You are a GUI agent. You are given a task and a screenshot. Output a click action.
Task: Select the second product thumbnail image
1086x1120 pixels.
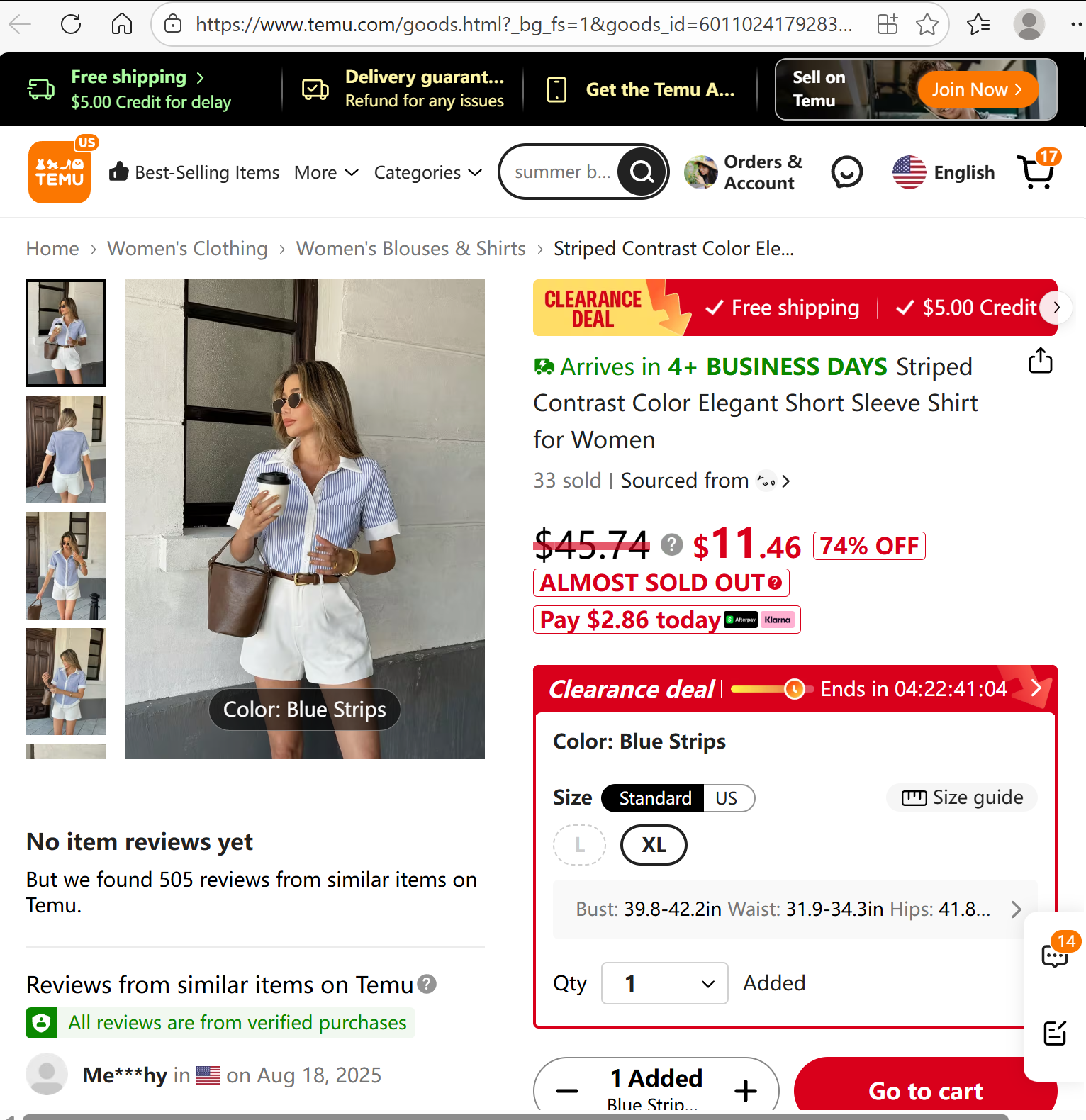point(66,449)
